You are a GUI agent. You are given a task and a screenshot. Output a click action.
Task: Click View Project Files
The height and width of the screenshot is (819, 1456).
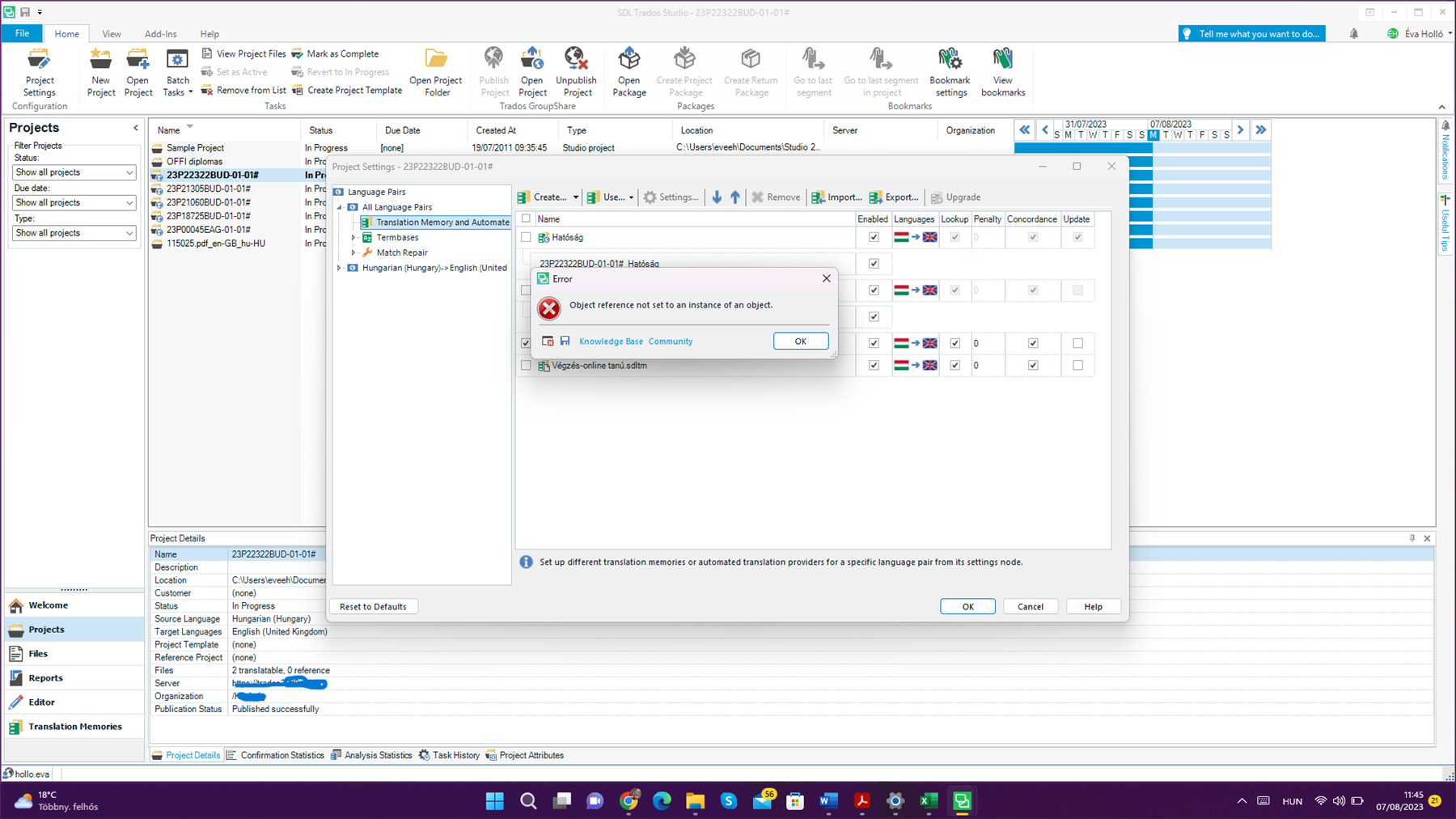(x=243, y=53)
